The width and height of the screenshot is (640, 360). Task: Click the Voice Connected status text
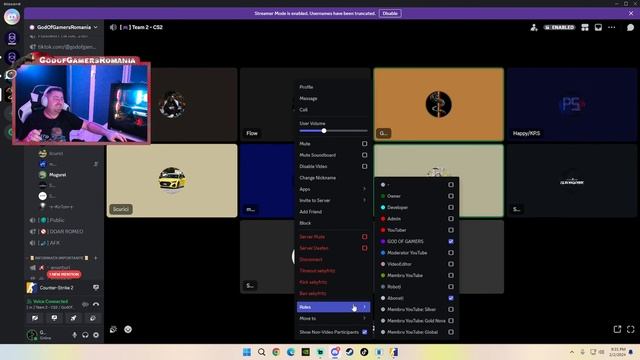point(50,301)
